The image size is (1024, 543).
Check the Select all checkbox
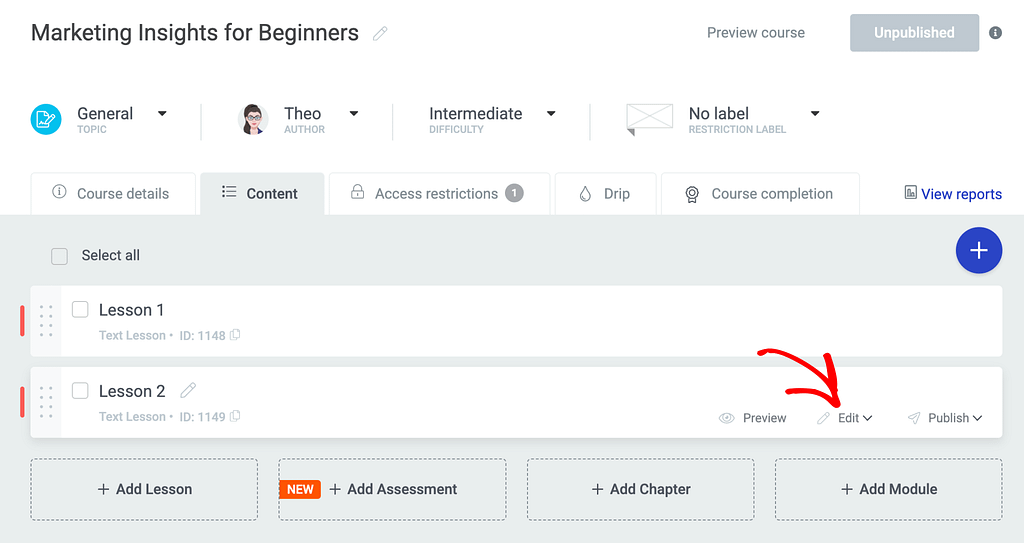pyautogui.click(x=60, y=256)
